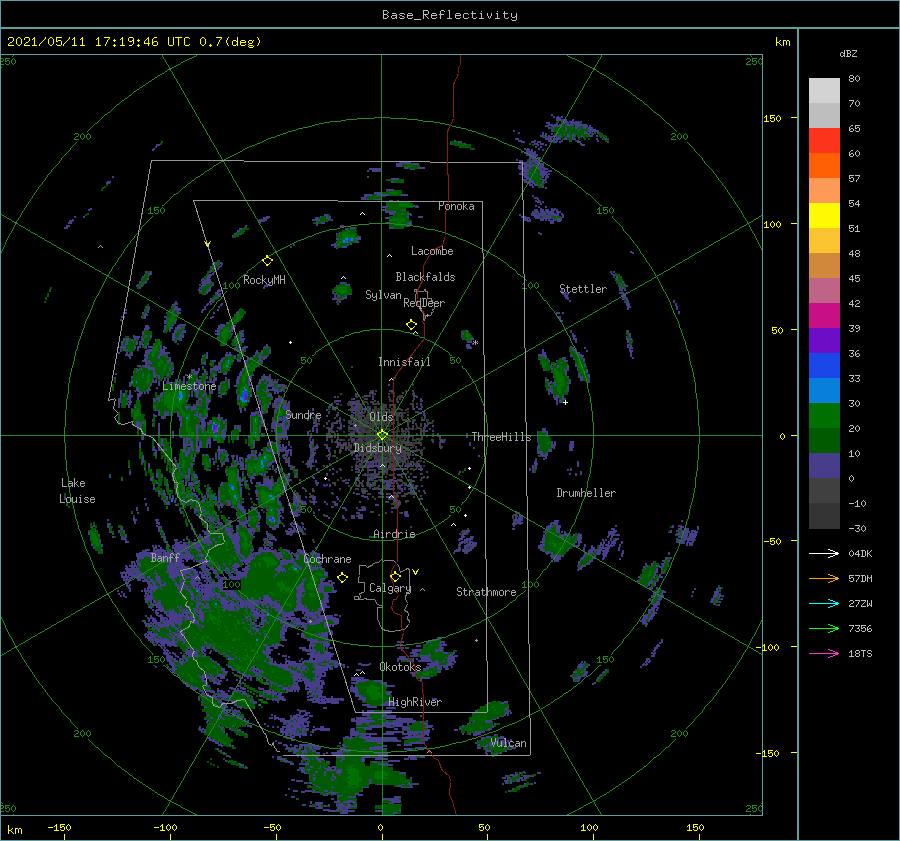Click the Lake Louise label

point(77,491)
